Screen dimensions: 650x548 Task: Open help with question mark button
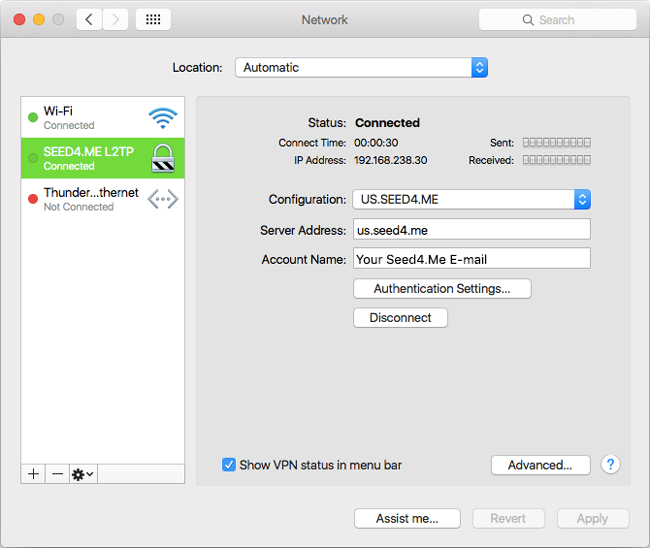(x=611, y=464)
